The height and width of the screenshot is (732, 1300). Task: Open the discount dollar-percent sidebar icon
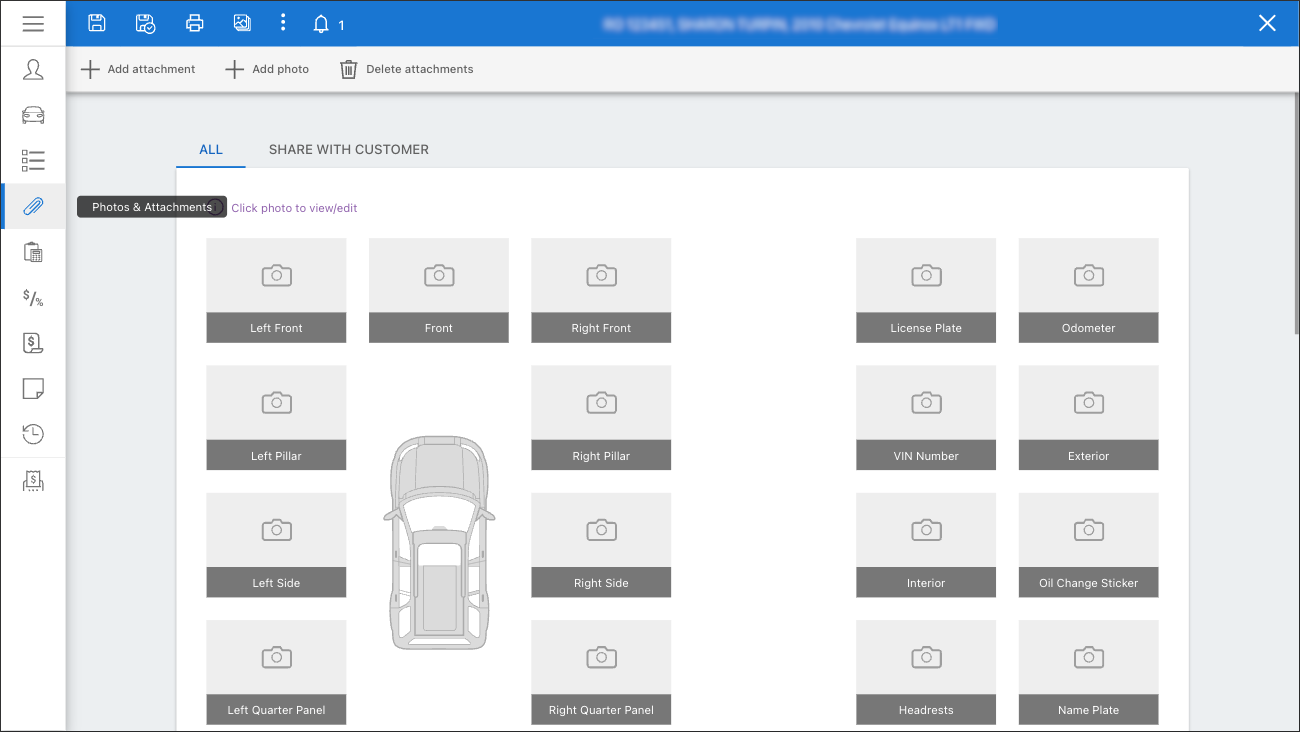point(33,298)
